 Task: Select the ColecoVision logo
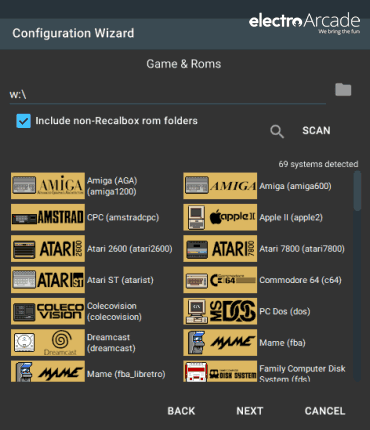[x=48, y=311]
